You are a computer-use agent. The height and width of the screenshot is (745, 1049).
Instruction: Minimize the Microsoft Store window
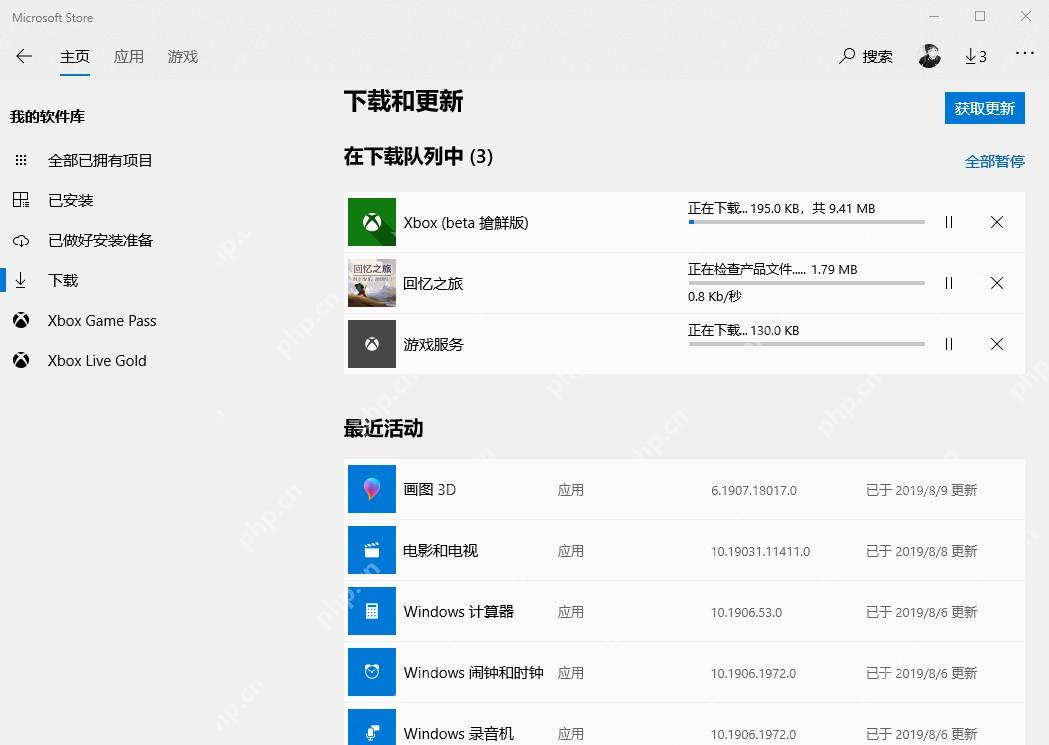click(935, 16)
